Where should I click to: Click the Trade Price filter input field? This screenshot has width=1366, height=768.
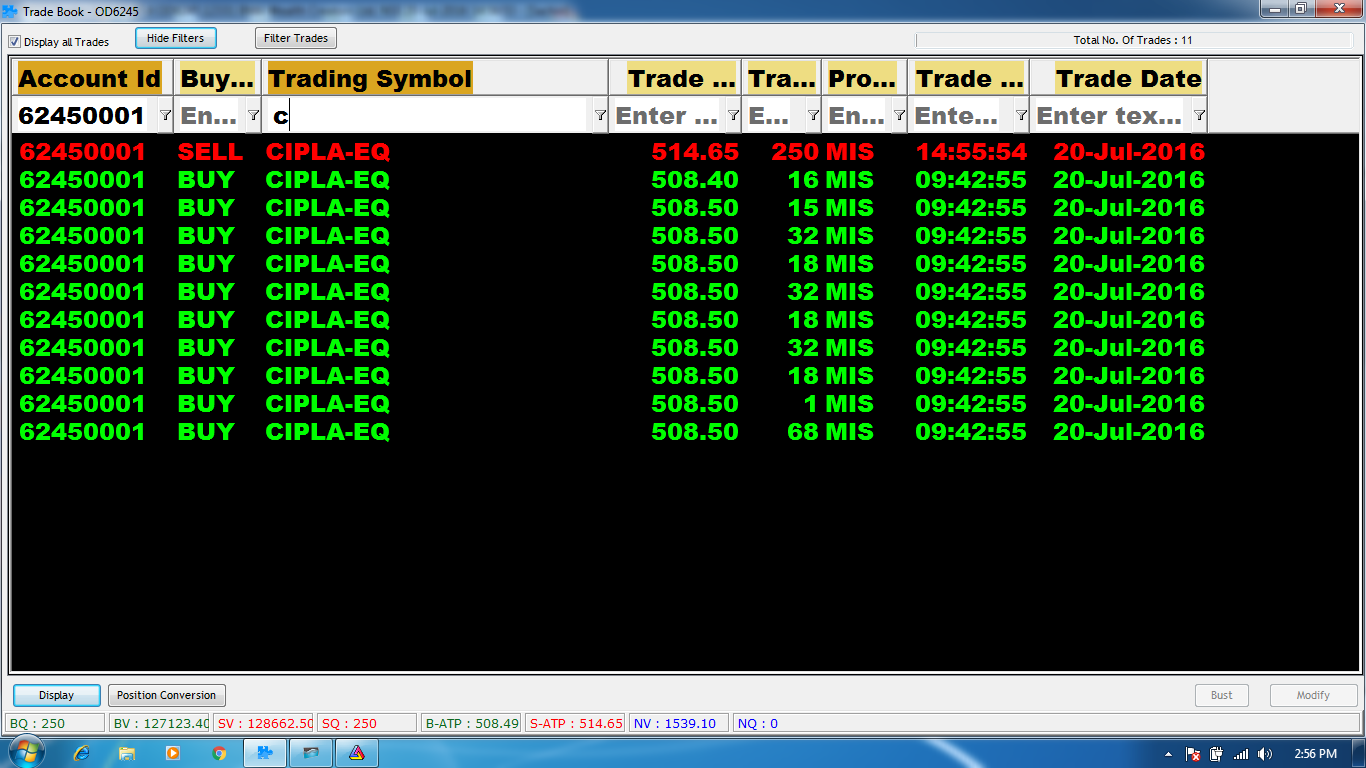pyautogui.click(x=667, y=116)
